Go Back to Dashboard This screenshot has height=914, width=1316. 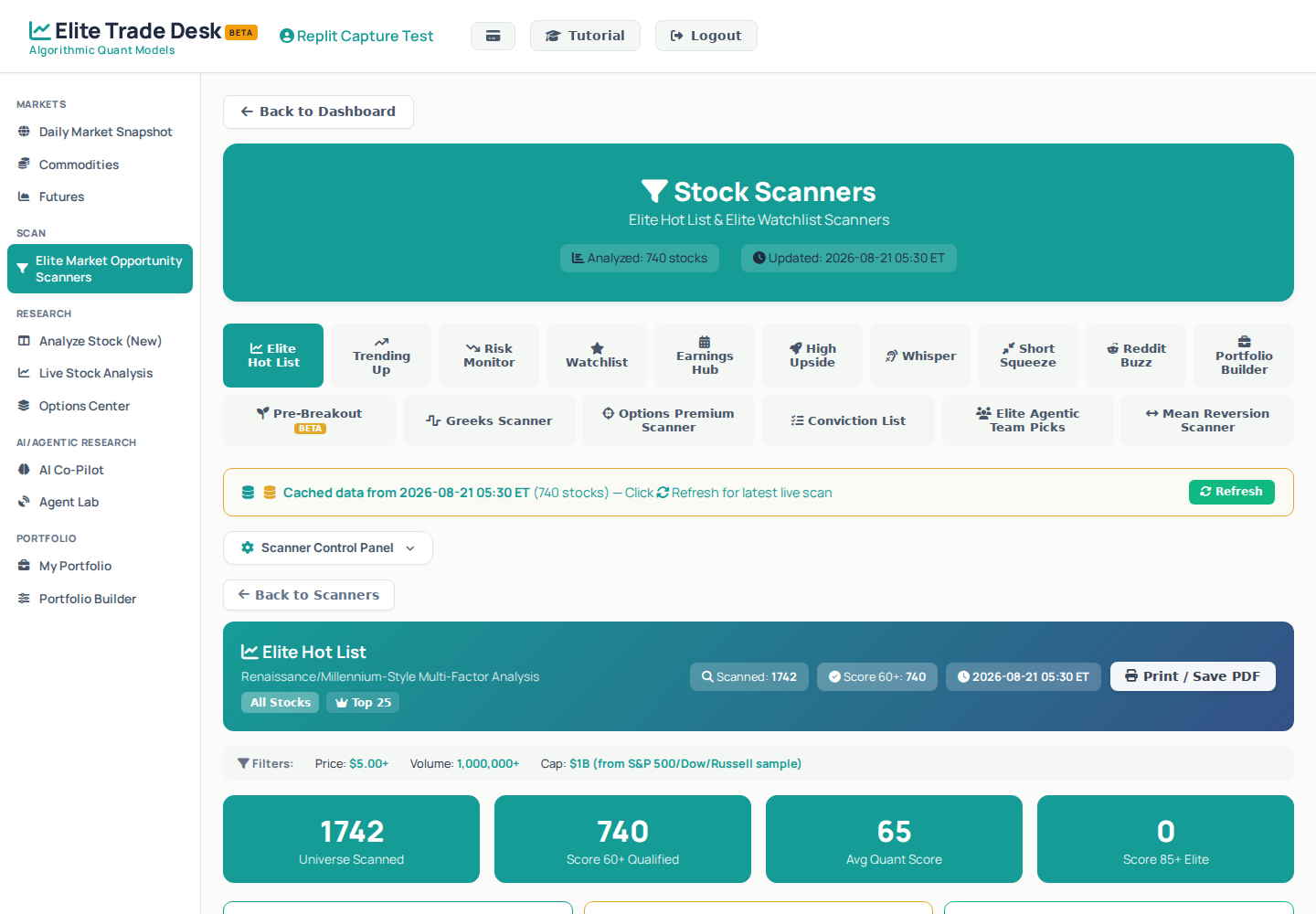click(x=318, y=112)
